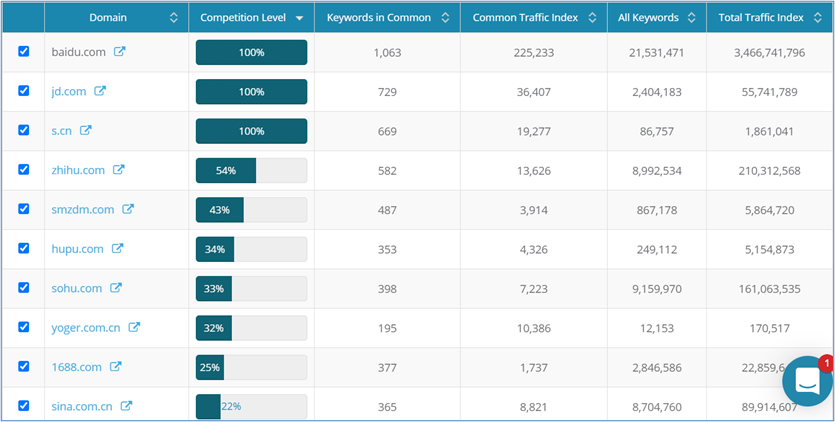Open the yoger.com.cn domain link
This screenshot has height=422, width=835.
click(86, 328)
